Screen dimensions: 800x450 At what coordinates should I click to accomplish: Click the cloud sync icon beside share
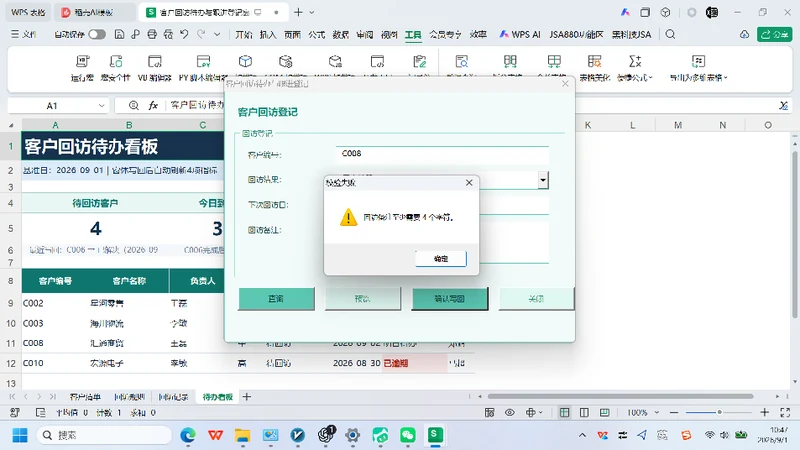(x=744, y=34)
